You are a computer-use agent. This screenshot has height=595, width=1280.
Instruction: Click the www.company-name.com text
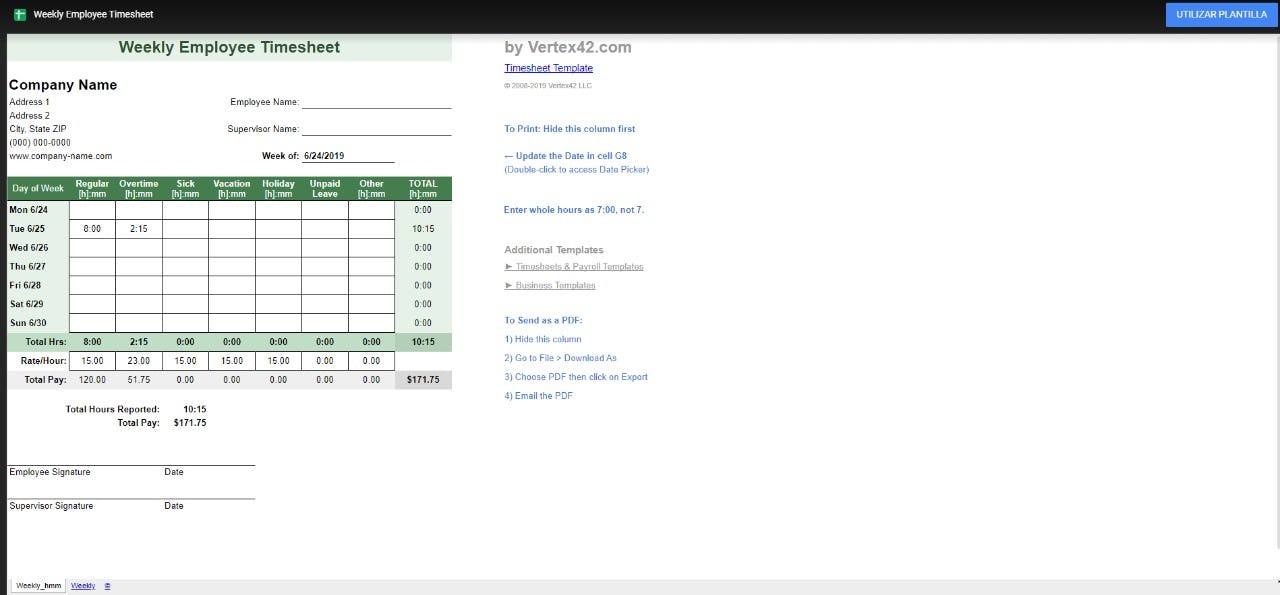click(x=61, y=156)
